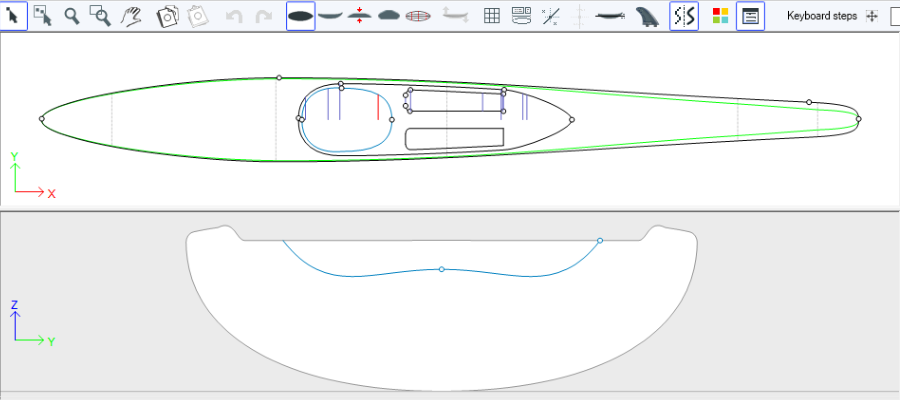
Task: Open the red wireframe 3D view
Action: (x=418, y=16)
